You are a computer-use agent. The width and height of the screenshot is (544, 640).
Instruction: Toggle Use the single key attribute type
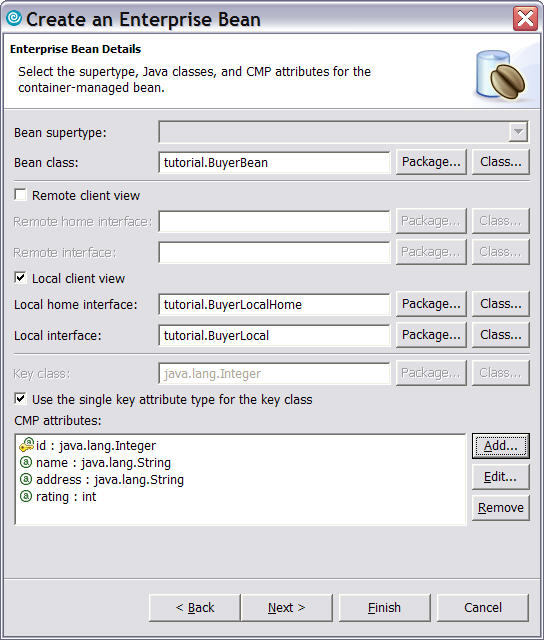[x=20, y=398]
